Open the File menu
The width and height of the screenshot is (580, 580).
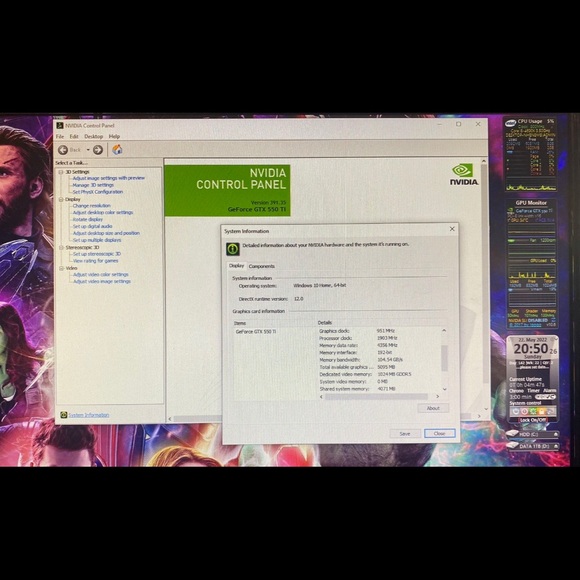pyautogui.click(x=60, y=136)
